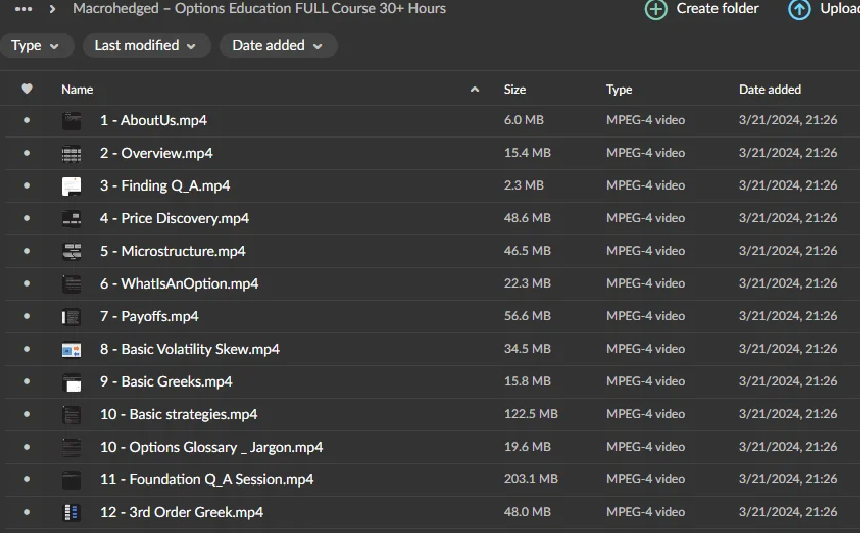Viewport: 860px width, 533px height.
Task: Click the file icon for 3 - Finding Q_A.mp4
Action: pyautogui.click(x=71, y=186)
